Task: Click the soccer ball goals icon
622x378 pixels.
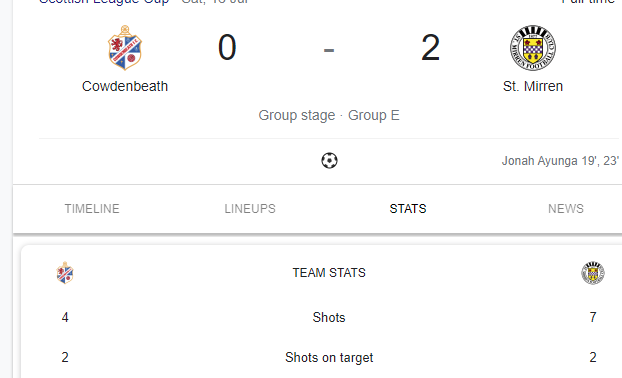Action: point(329,161)
